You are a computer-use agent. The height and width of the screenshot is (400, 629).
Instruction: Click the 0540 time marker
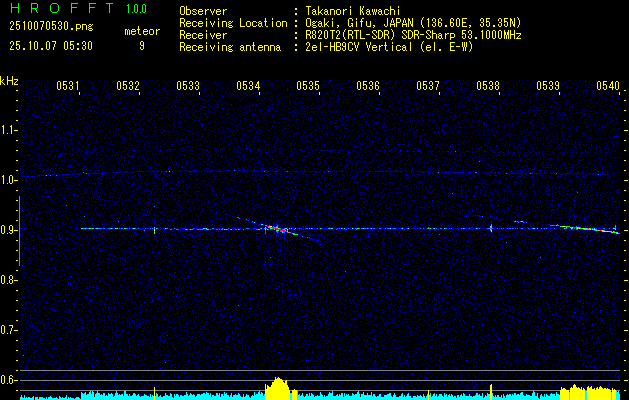click(607, 85)
